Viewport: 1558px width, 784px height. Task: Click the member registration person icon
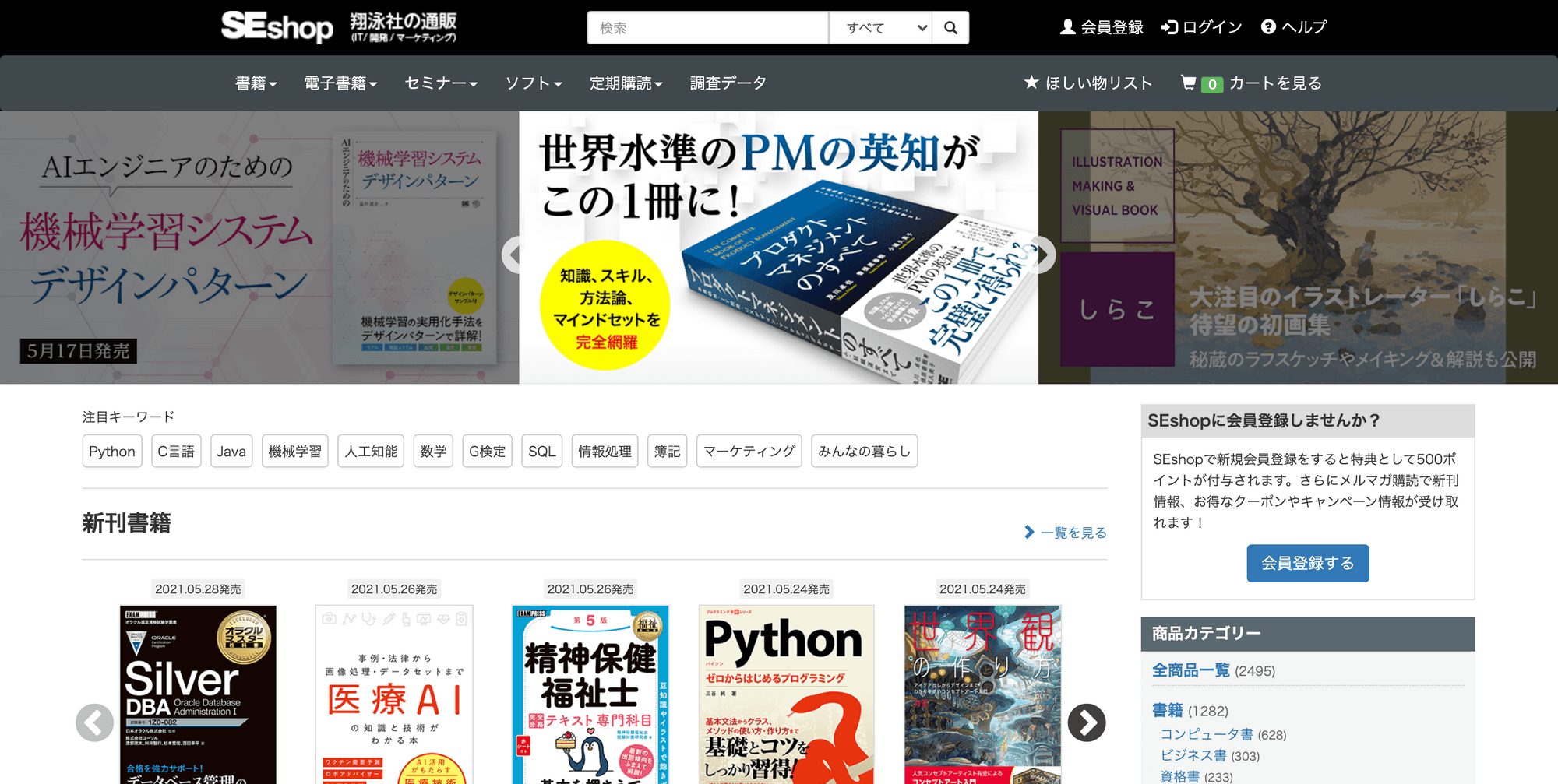click(1067, 27)
